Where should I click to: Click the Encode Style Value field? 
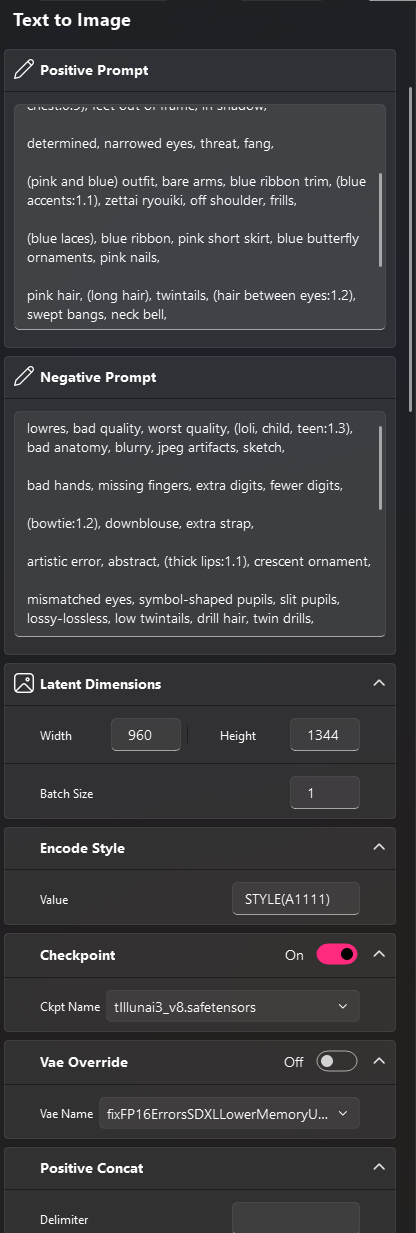pos(296,899)
